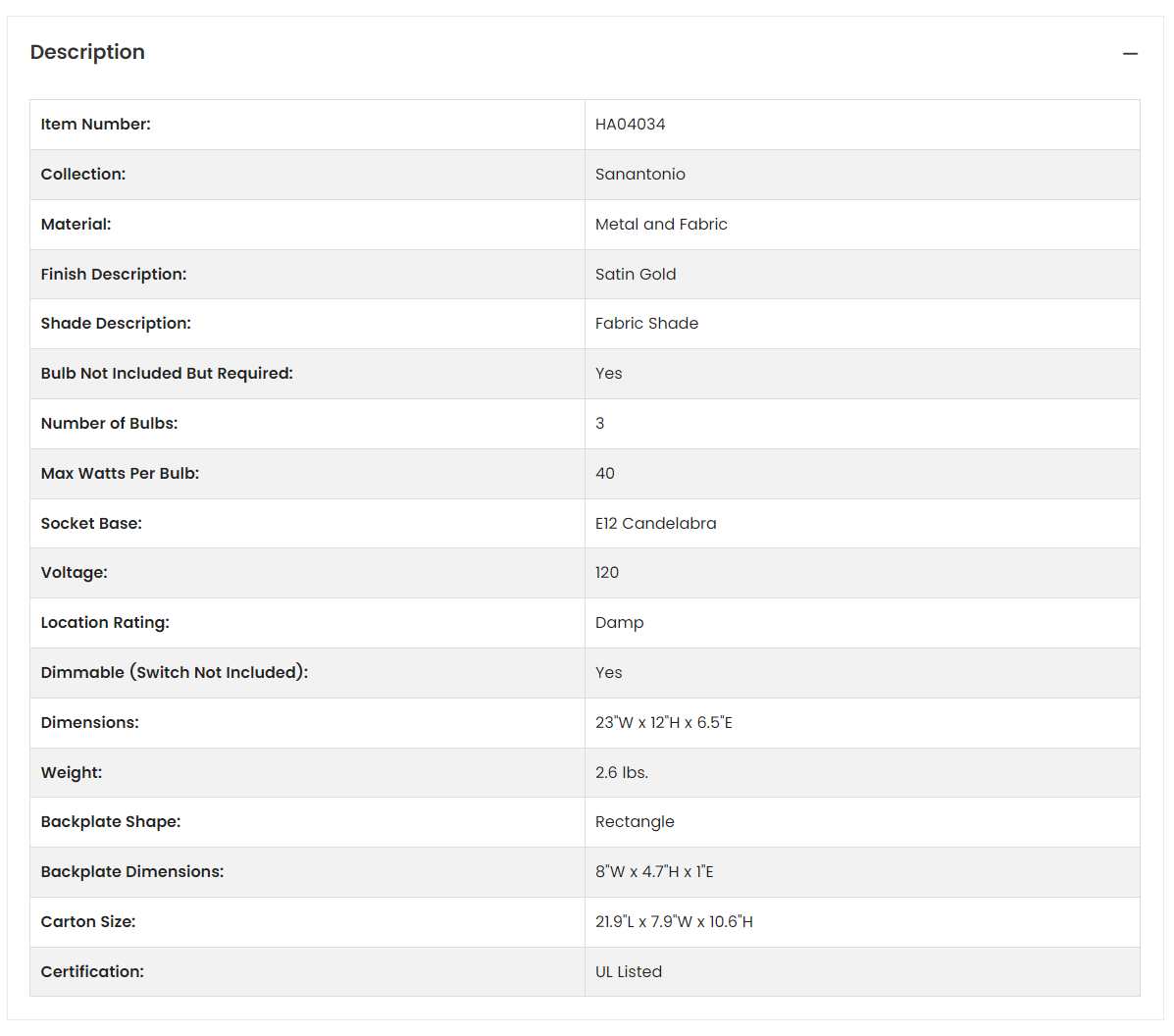Click Fabric Shade description value
The image size is (1174, 1036).
647,324
